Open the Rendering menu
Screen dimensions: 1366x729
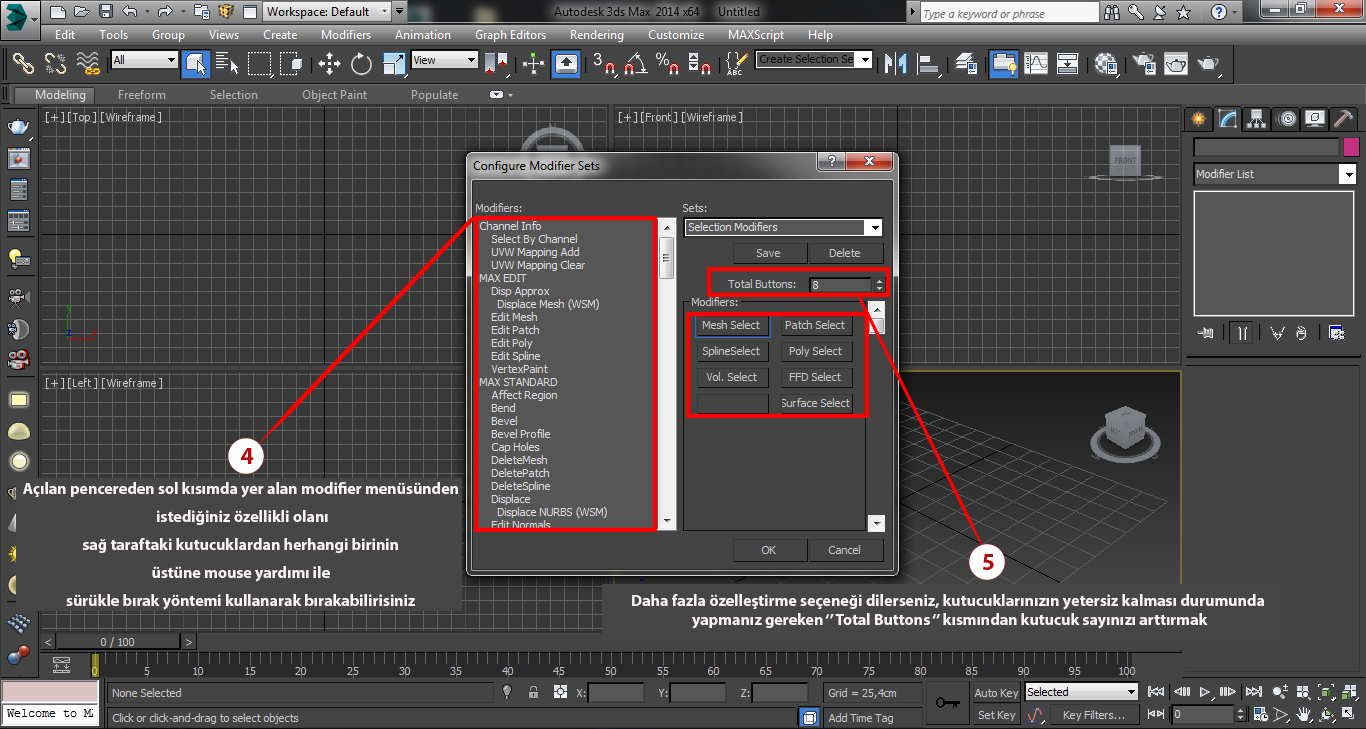pyautogui.click(x=598, y=35)
